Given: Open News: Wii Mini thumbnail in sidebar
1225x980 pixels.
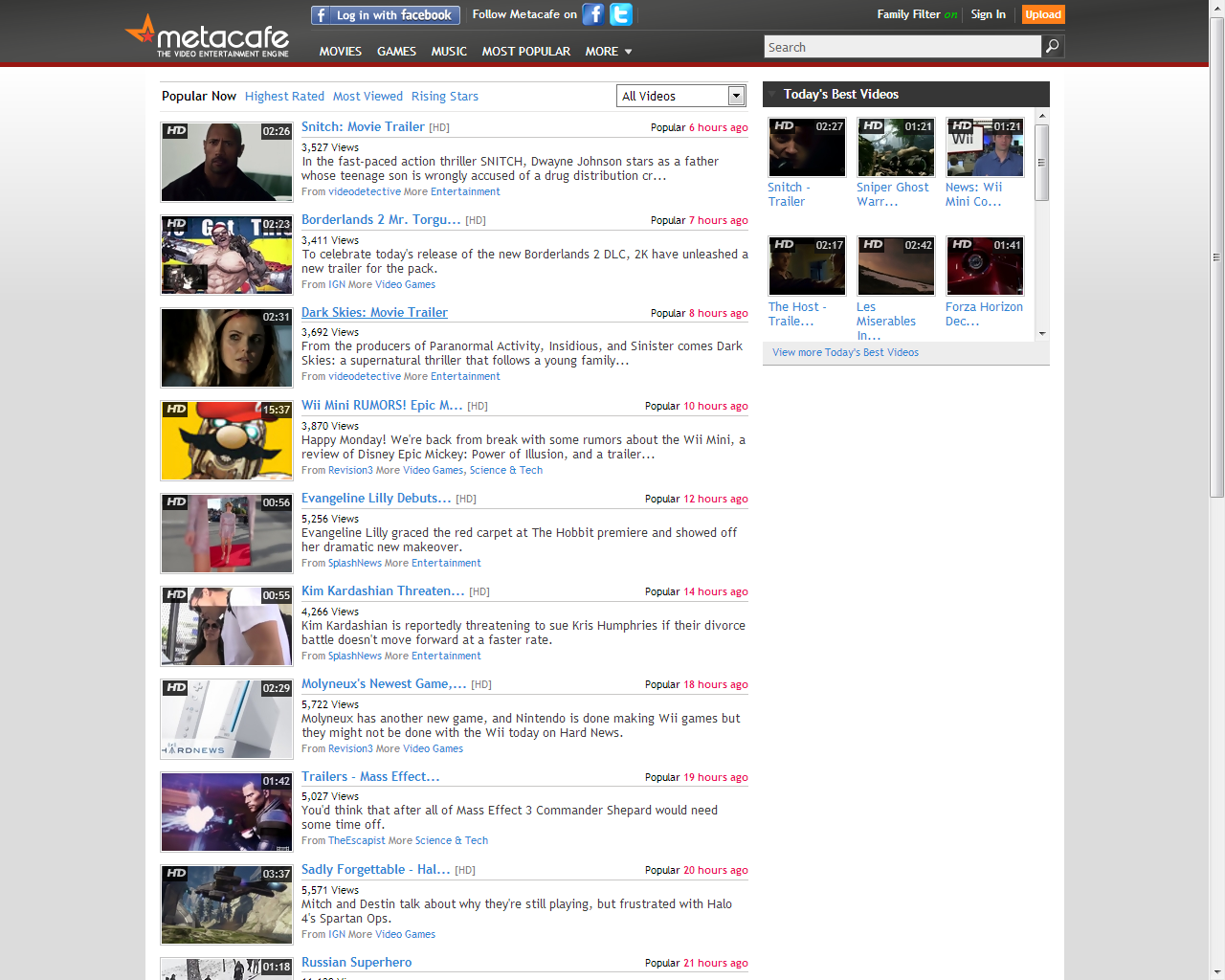Looking at the screenshot, I should pos(985,147).
